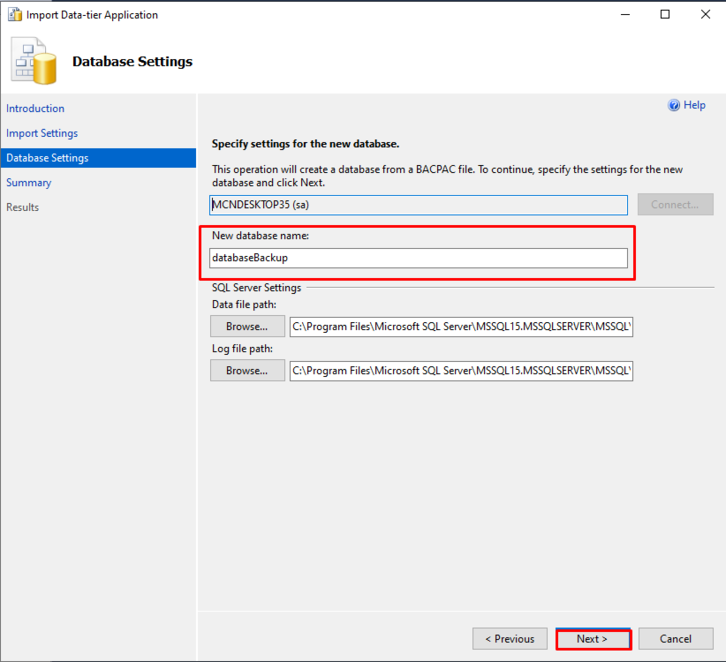
Task: Maximize the Import Data-tier Application window
Action: (x=665, y=15)
